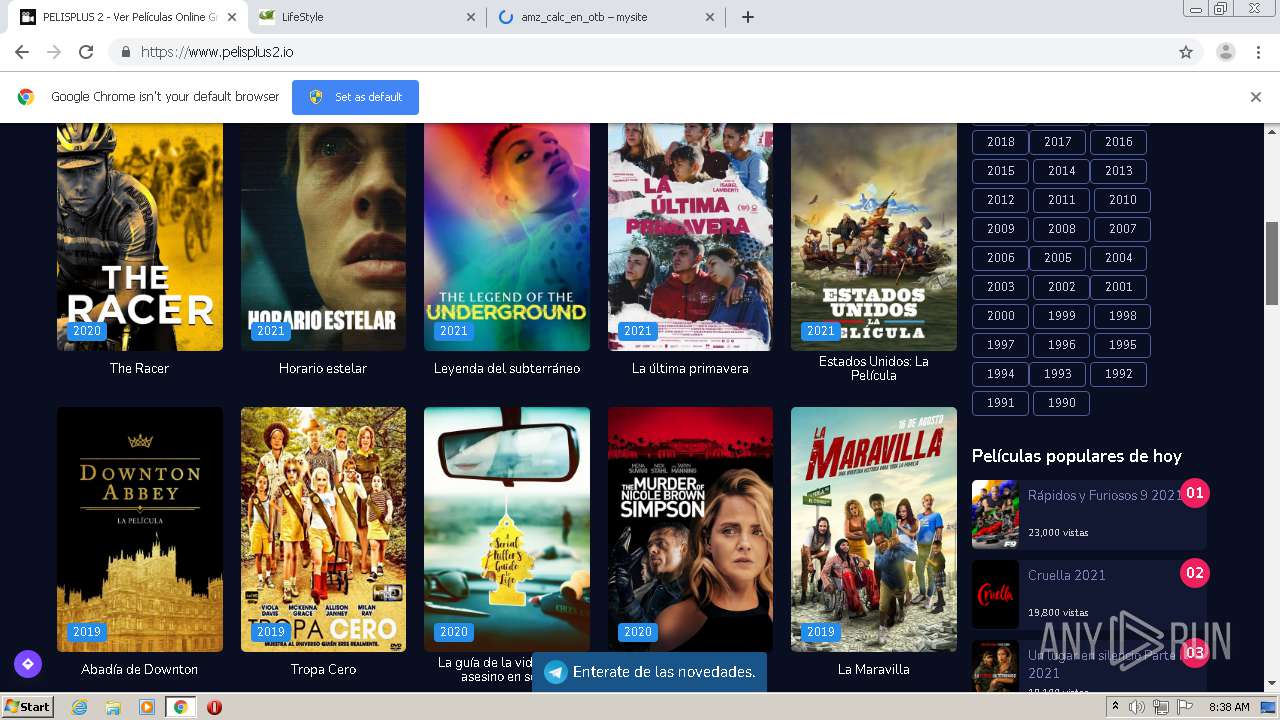
Task: Click the Tropa Cero title link
Action: pyautogui.click(x=323, y=669)
